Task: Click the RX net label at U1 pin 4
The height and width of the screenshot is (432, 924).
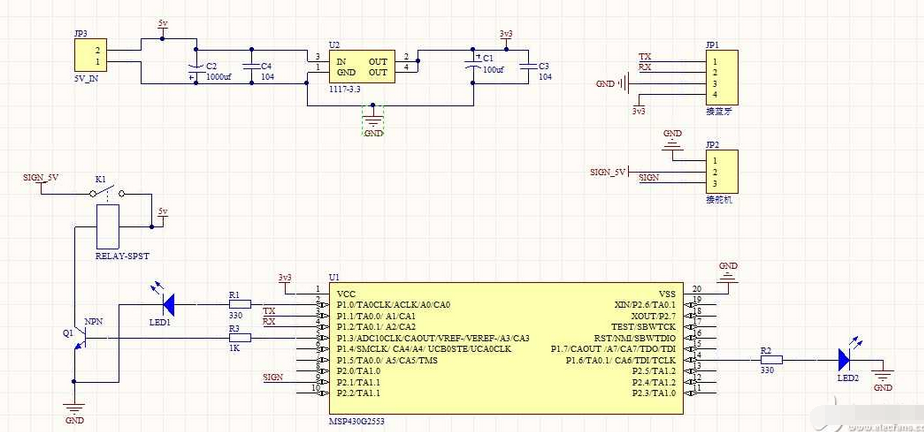Action: coord(269,321)
